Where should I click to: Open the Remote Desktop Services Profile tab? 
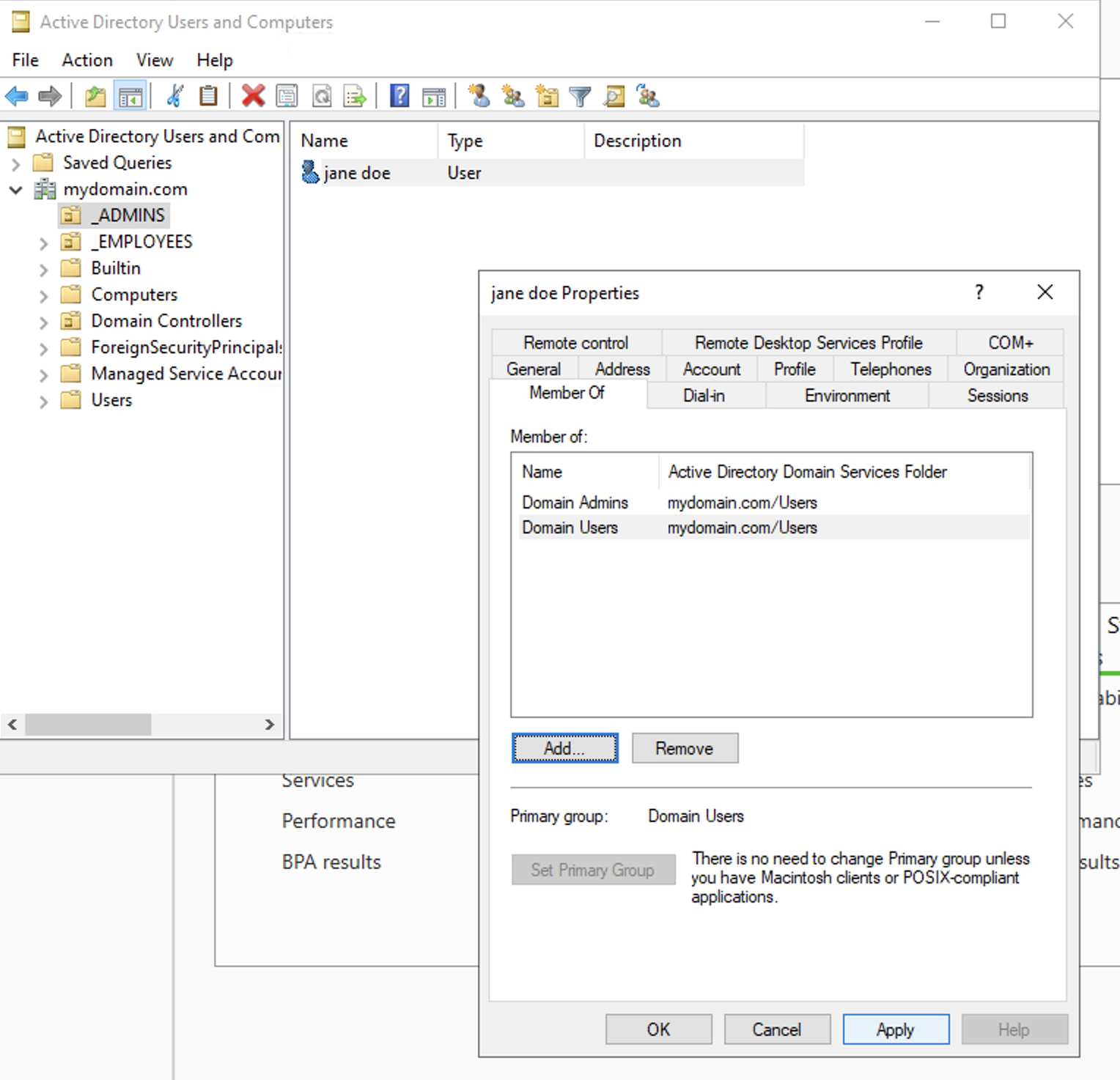808,343
